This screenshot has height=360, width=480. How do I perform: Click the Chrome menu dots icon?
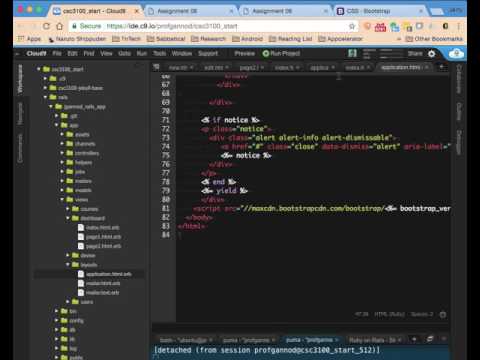pos(459,26)
